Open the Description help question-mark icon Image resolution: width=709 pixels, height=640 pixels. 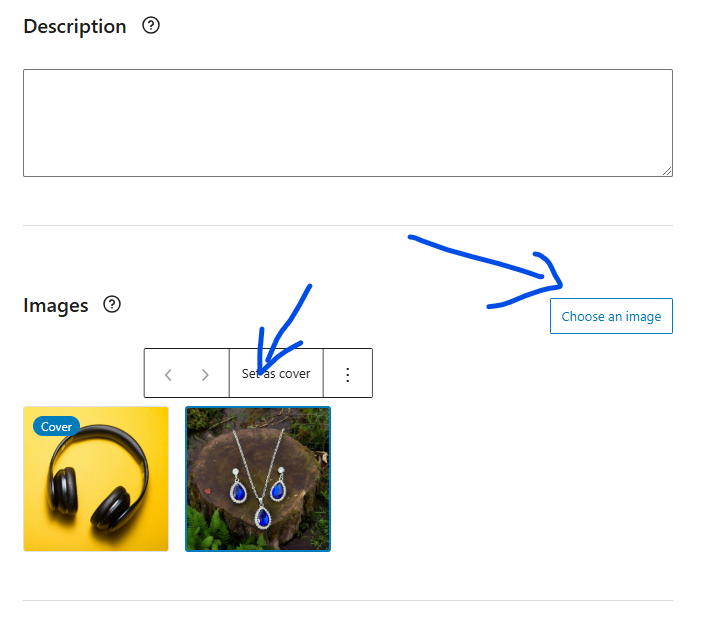click(x=151, y=26)
